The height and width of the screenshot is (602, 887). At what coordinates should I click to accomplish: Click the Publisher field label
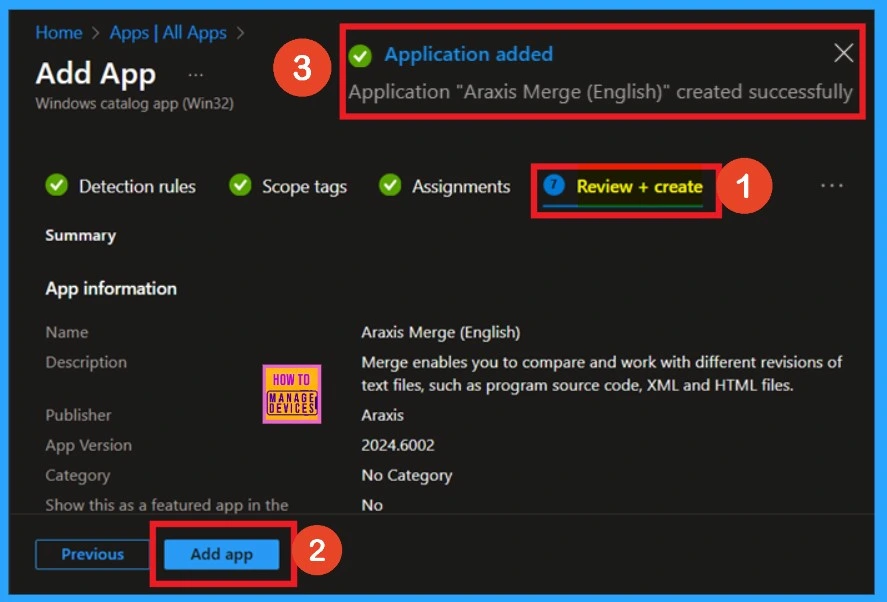(x=78, y=415)
